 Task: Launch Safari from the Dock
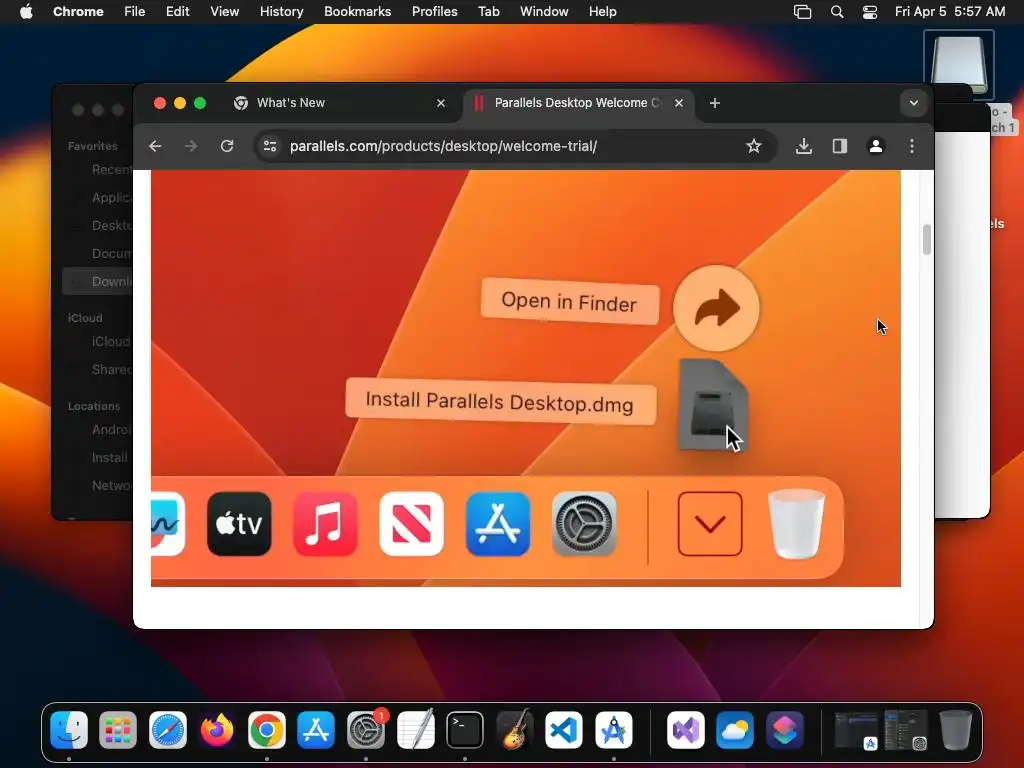point(168,729)
